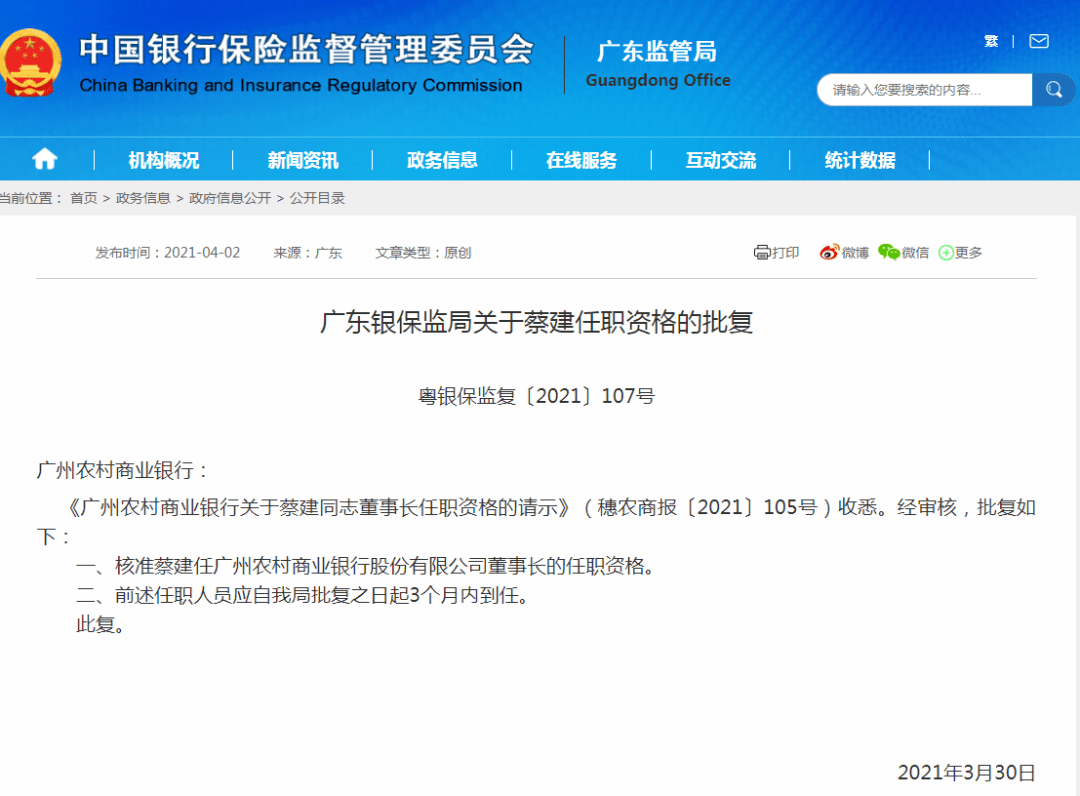Screen dimensions: 1080x796
Task: Open 在线服务 menu
Action: 581,160
